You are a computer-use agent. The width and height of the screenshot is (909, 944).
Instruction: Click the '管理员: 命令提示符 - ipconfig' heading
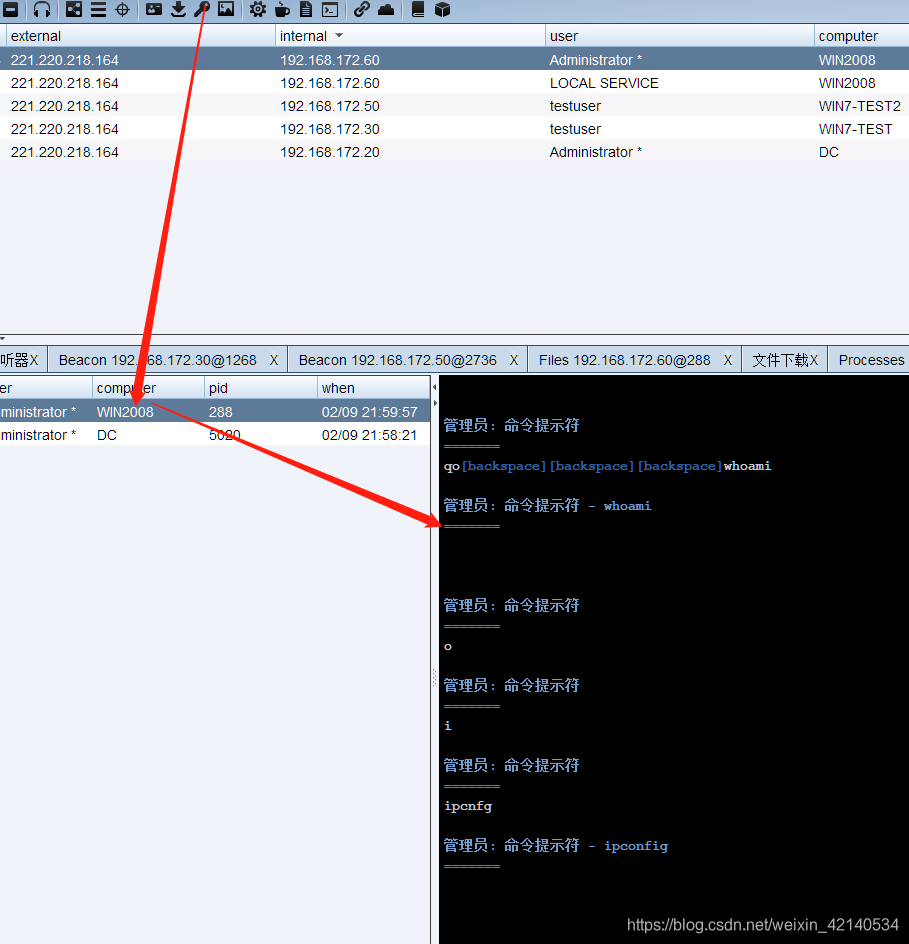click(556, 845)
